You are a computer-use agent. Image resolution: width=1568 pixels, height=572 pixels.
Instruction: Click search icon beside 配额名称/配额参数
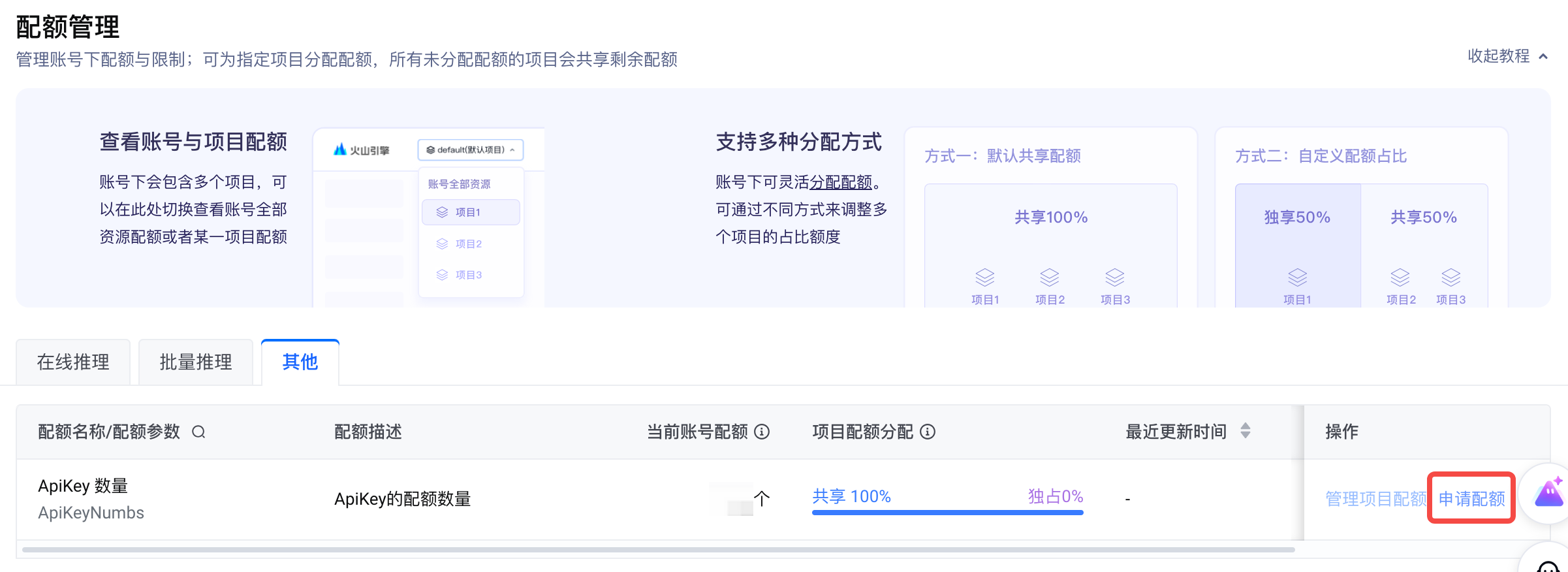[198, 432]
